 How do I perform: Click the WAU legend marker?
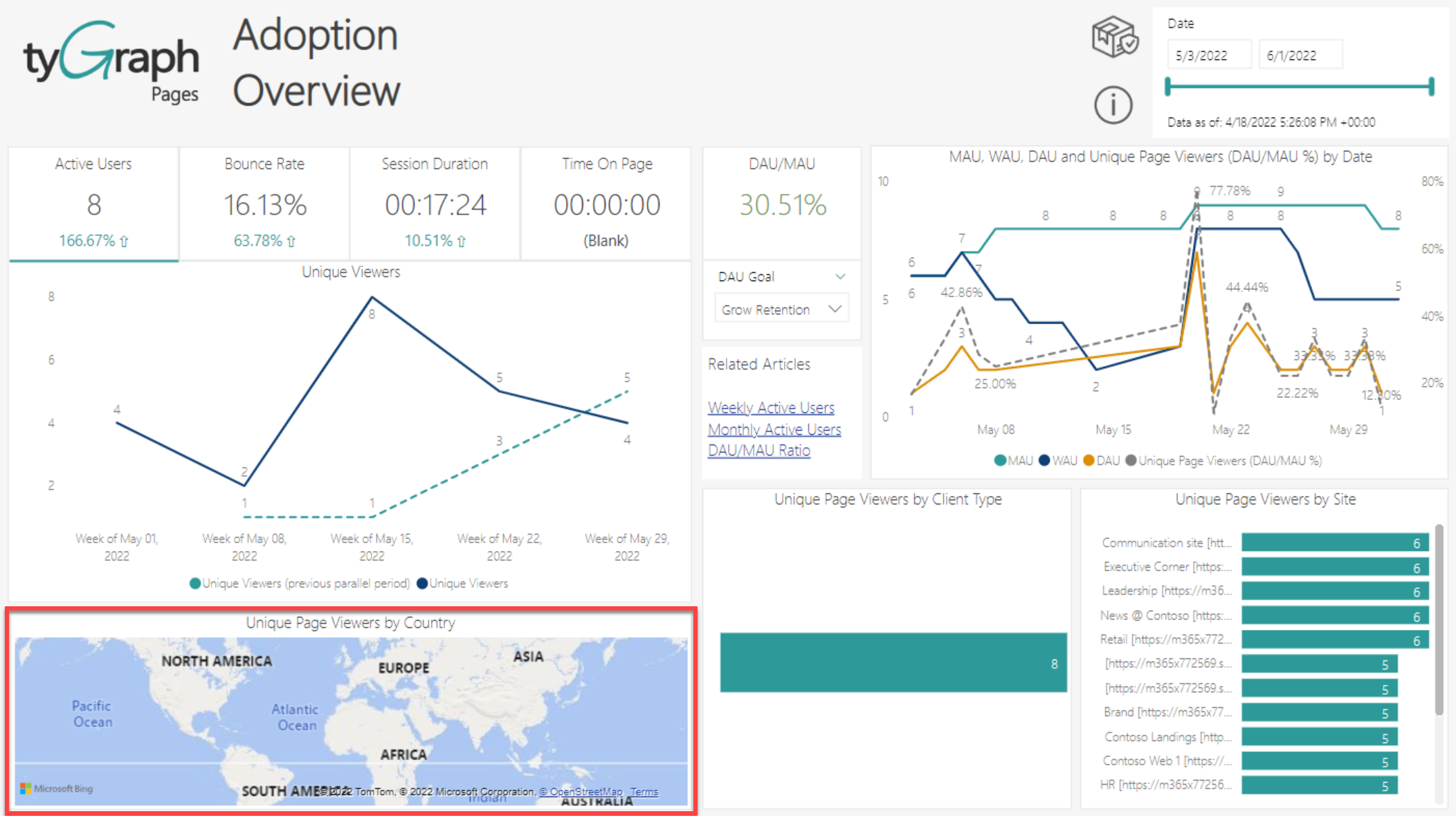pos(1044,461)
